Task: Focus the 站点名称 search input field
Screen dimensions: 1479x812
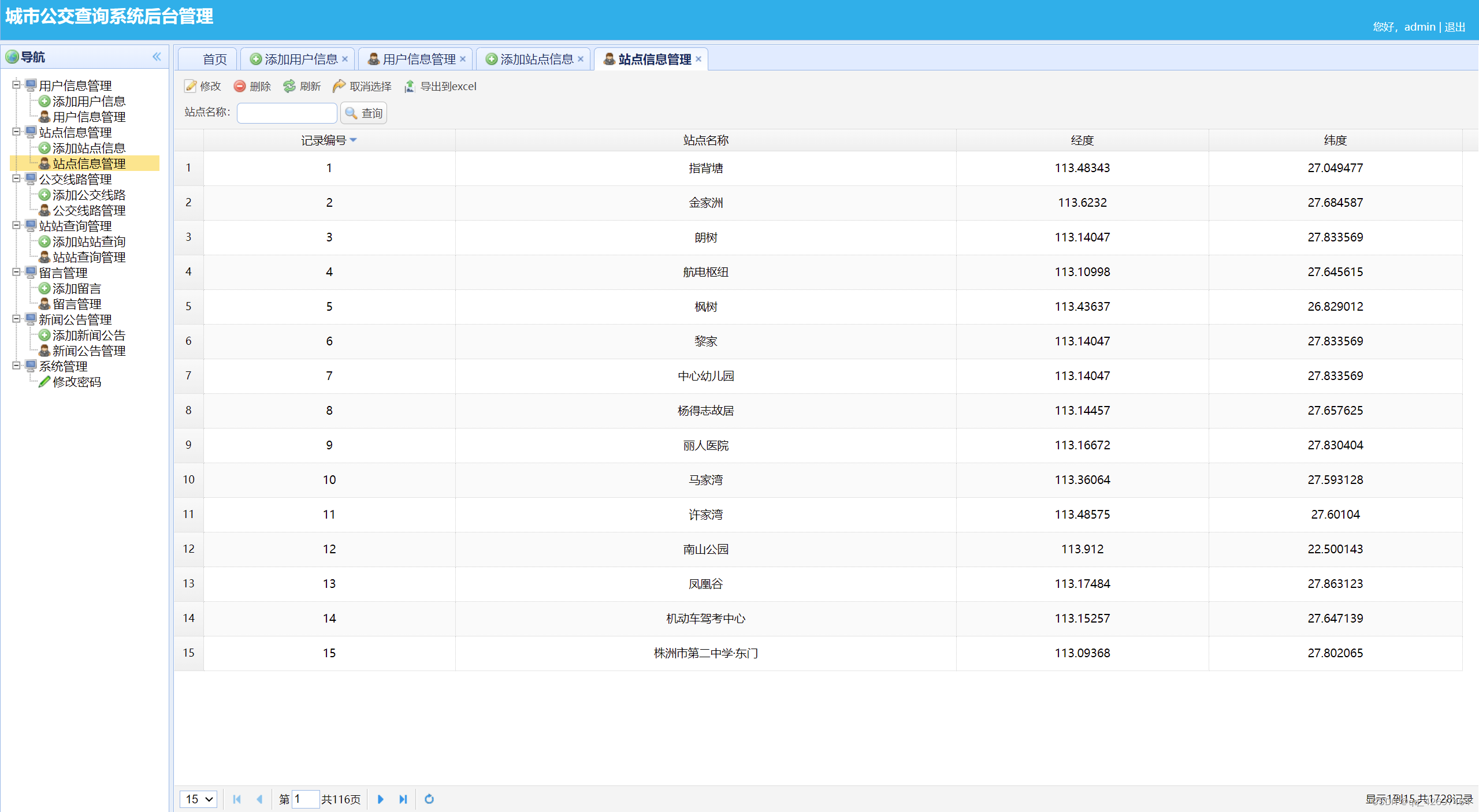Action: point(287,113)
